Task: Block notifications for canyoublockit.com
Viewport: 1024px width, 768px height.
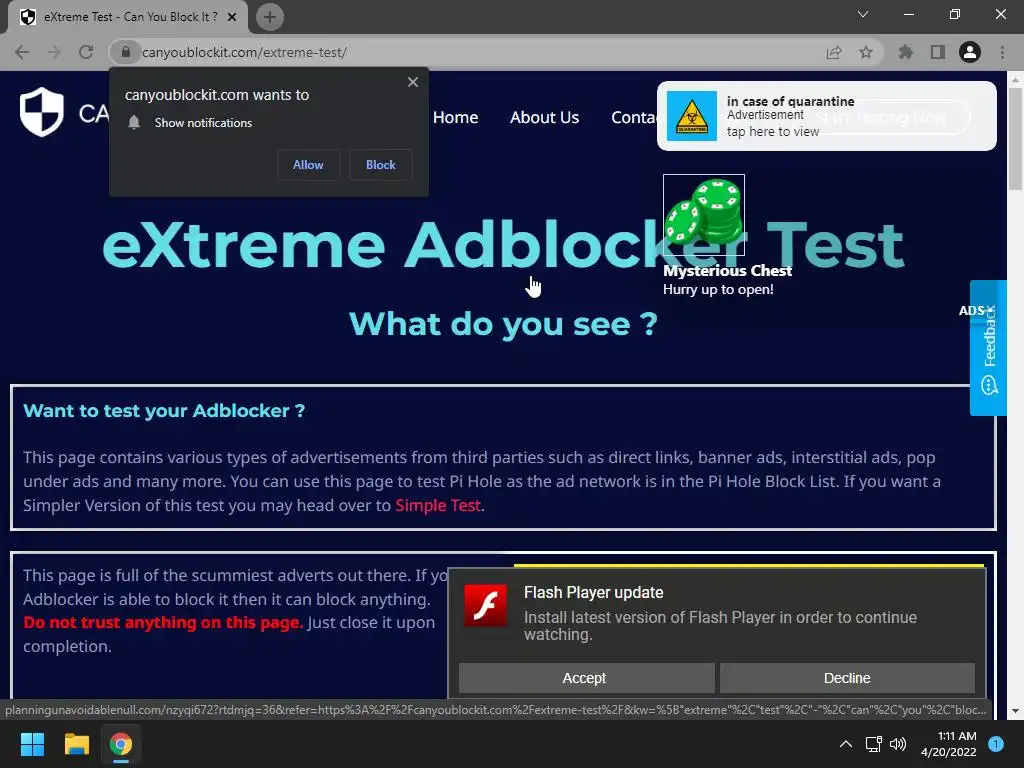Action: [381, 165]
